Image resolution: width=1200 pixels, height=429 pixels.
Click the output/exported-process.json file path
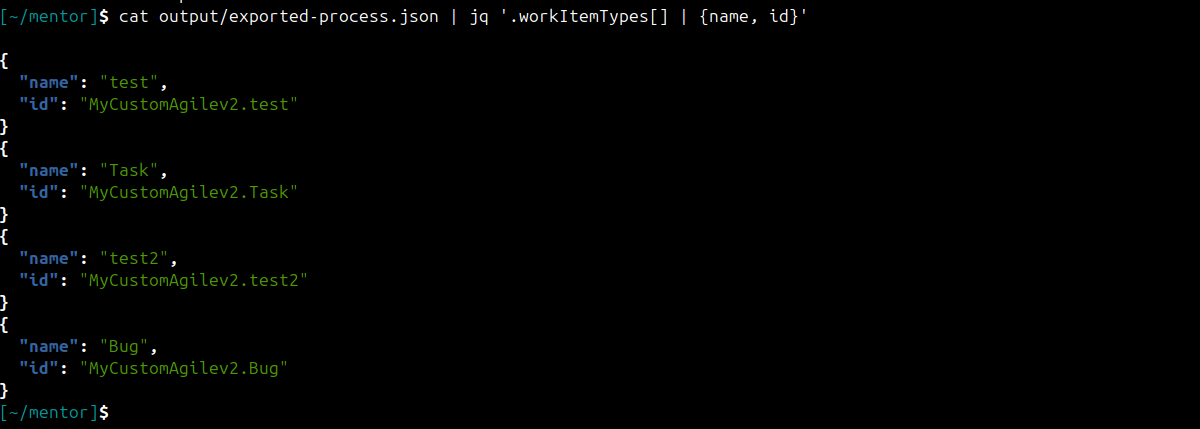[x=298, y=19]
